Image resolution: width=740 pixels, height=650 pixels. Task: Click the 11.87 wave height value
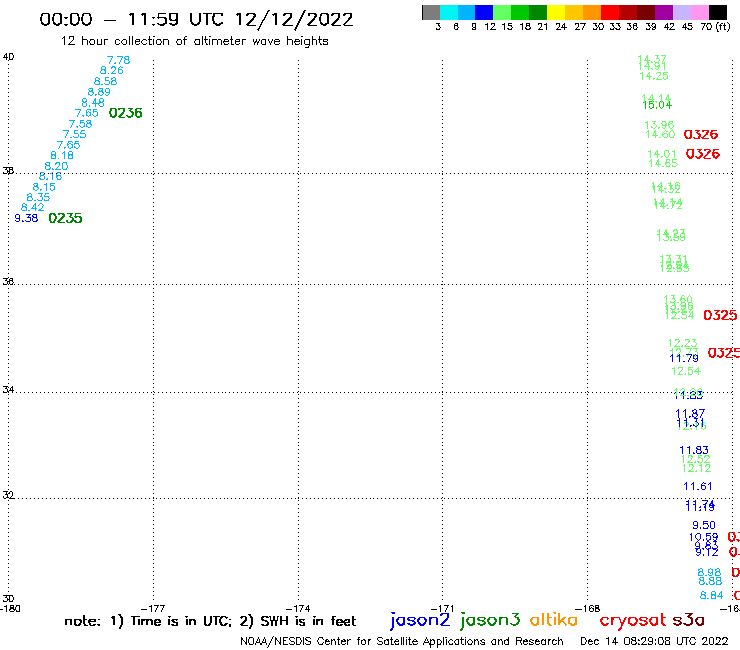pyautogui.click(x=690, y=413)
